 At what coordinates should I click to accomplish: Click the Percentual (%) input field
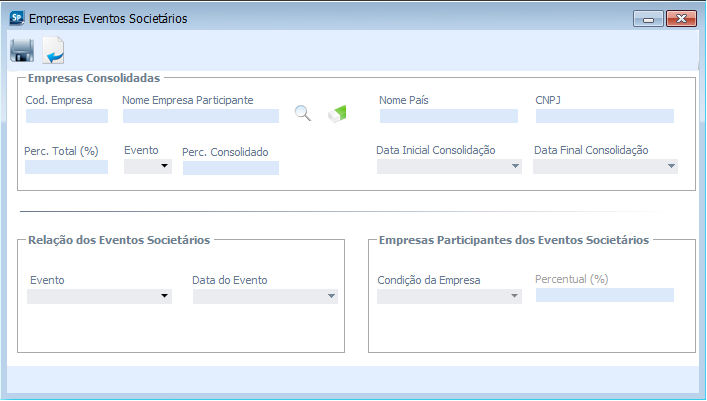click(x=604, y=295)
